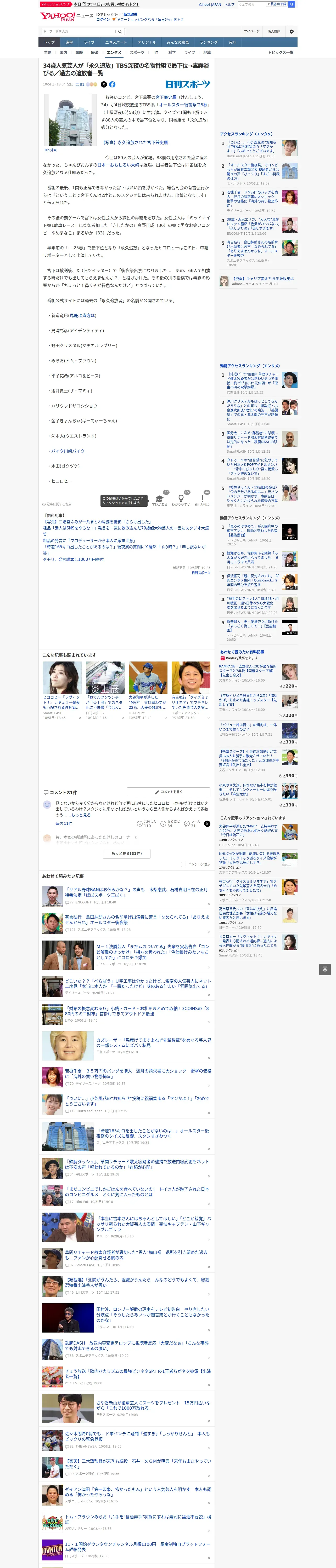Open related link タモリ、発言謝罪し1000万円寄付

click(73, 560)
